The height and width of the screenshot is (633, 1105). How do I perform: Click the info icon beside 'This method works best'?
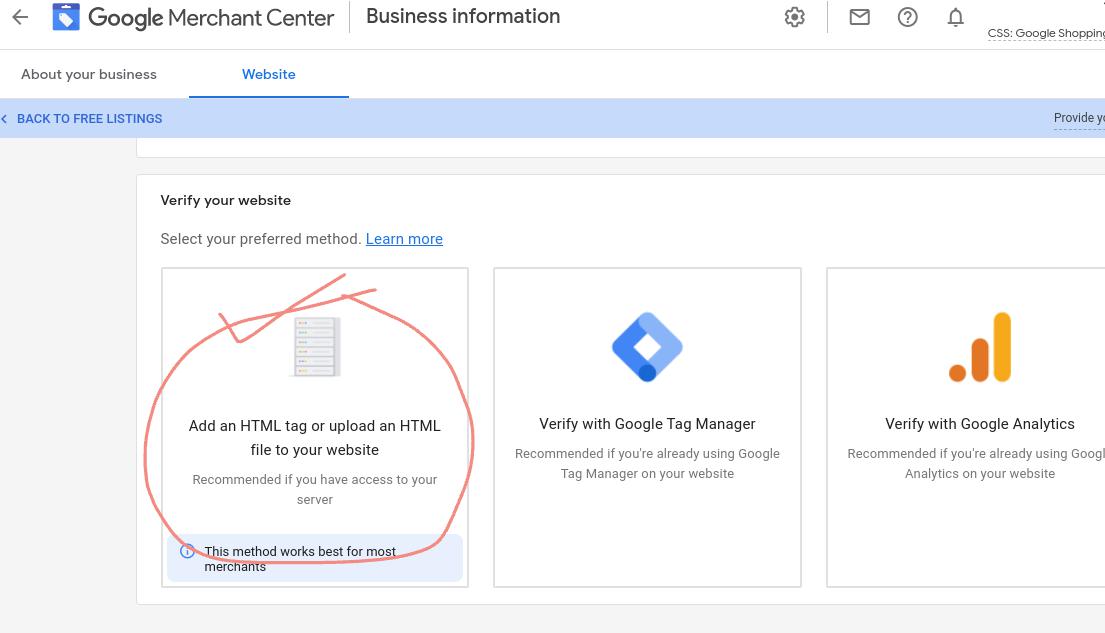pyautogui.click(x=187, y=551)
